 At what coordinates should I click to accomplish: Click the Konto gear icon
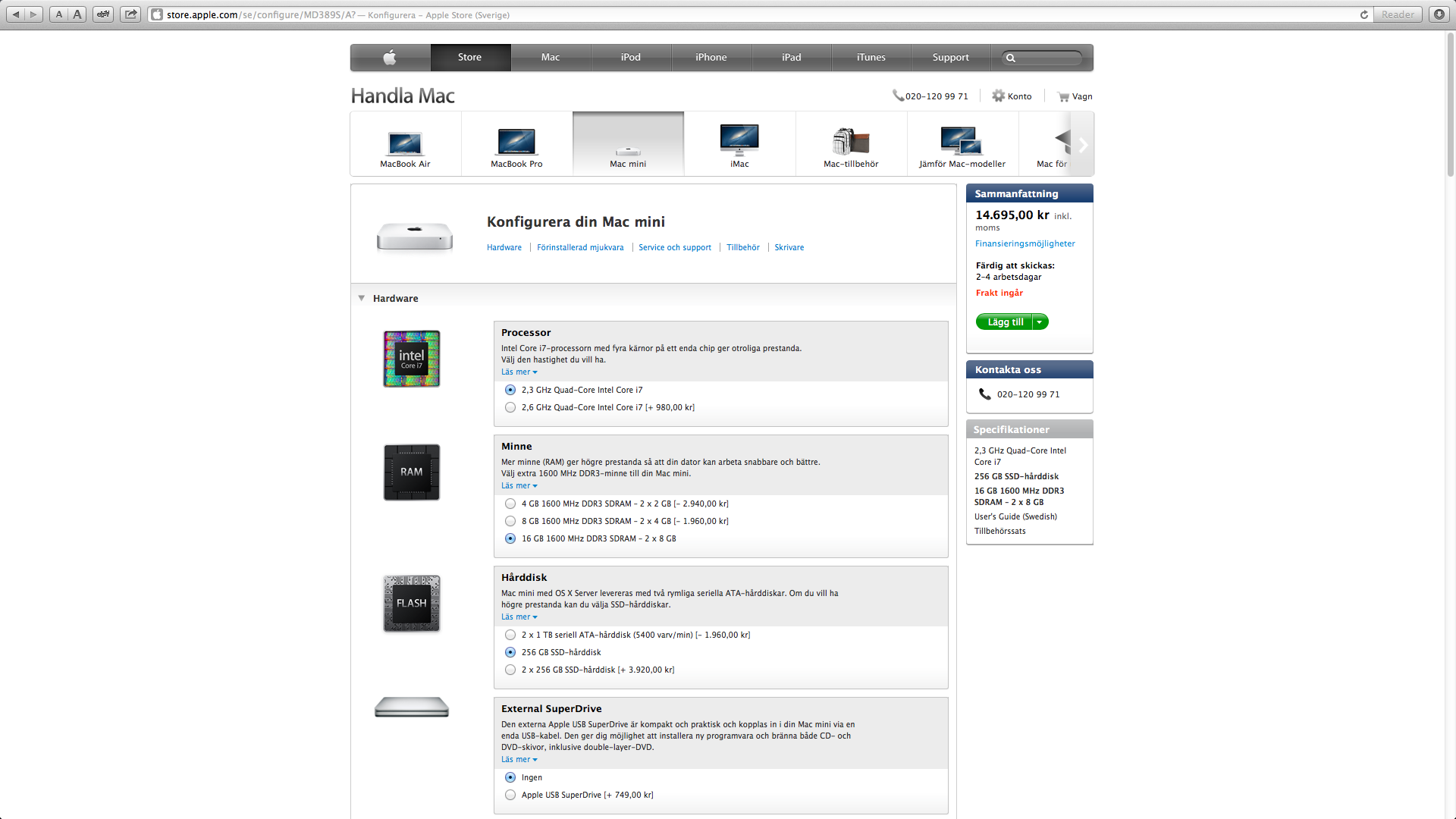click(x=998, y=96)
